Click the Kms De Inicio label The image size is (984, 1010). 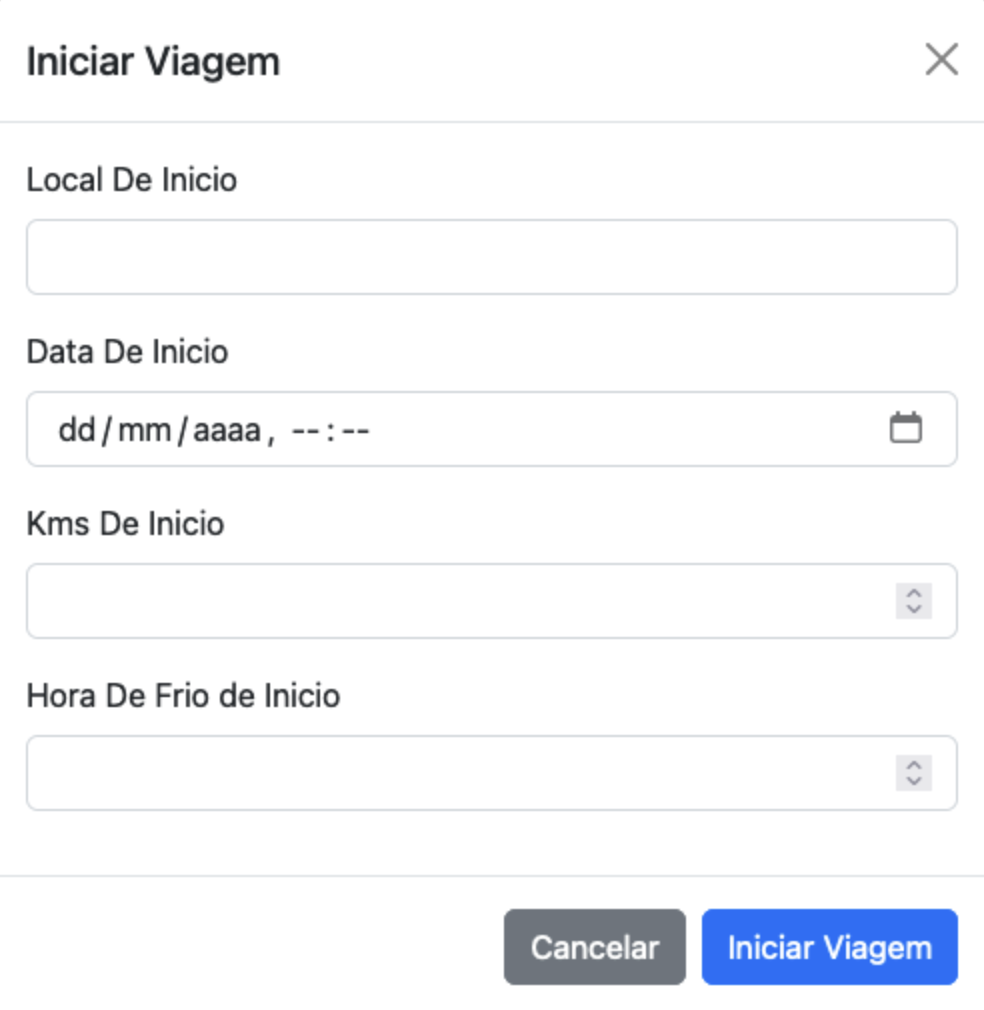(x=125, y=524)
